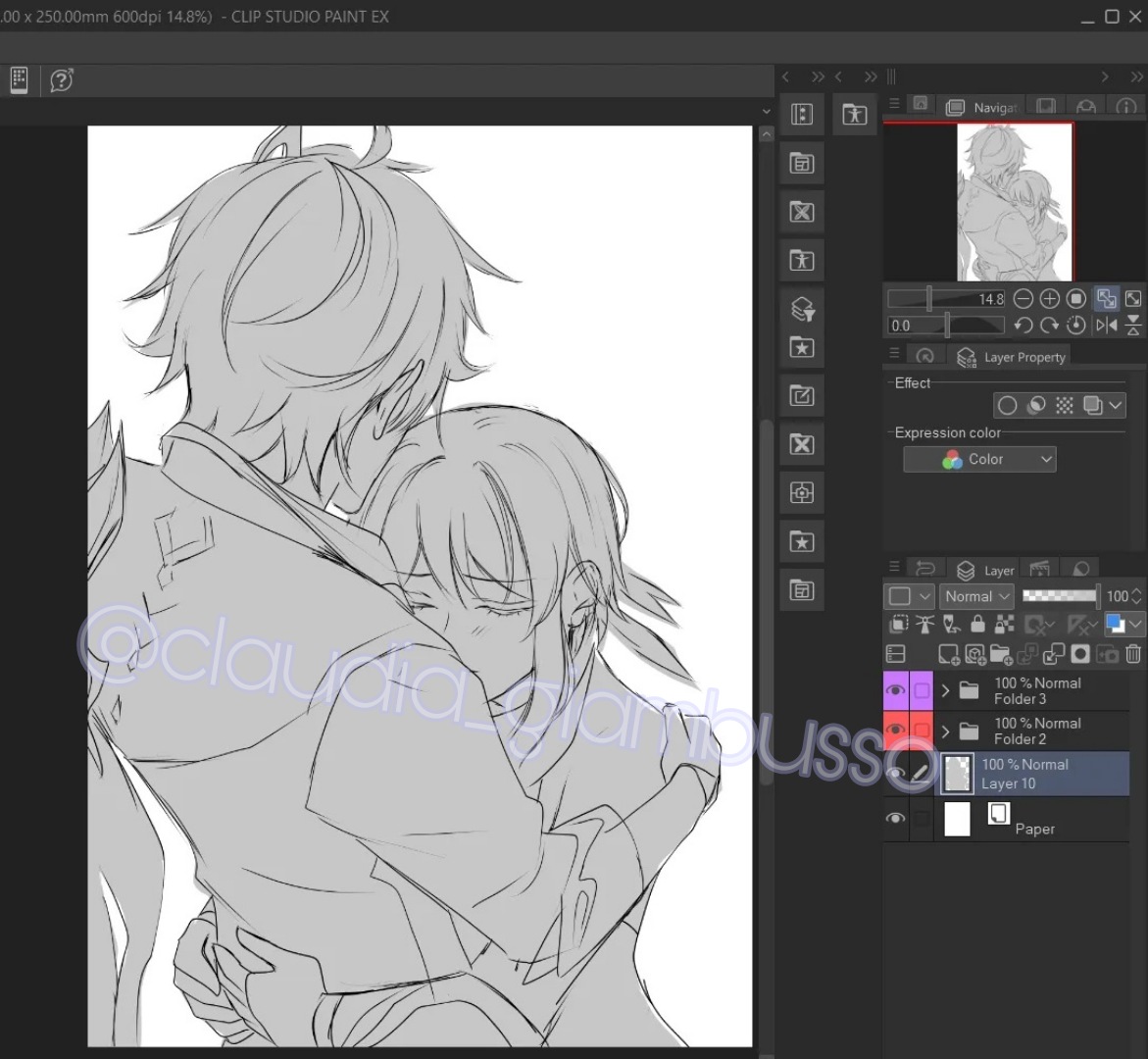Expand Folder 2 in layer list
This screenshot has height=1059, width=1148.
coord(945,731)
